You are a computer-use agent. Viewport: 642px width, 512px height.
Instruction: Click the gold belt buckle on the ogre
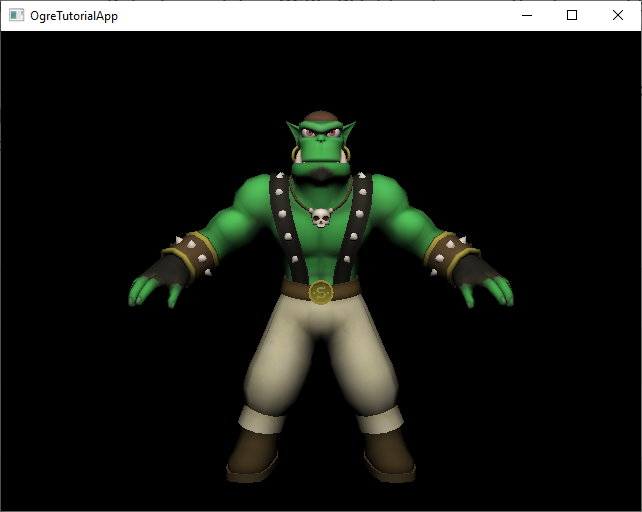[x=321, y=292]
